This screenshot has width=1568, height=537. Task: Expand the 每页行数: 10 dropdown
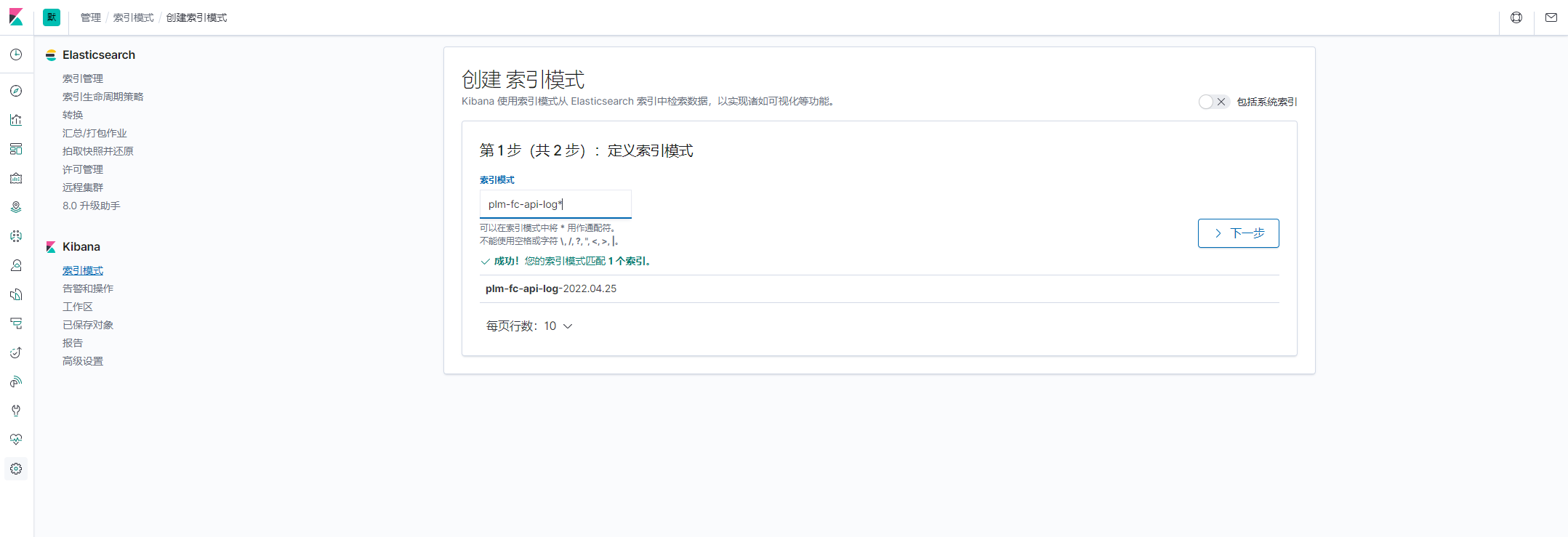tap(529, 326)
